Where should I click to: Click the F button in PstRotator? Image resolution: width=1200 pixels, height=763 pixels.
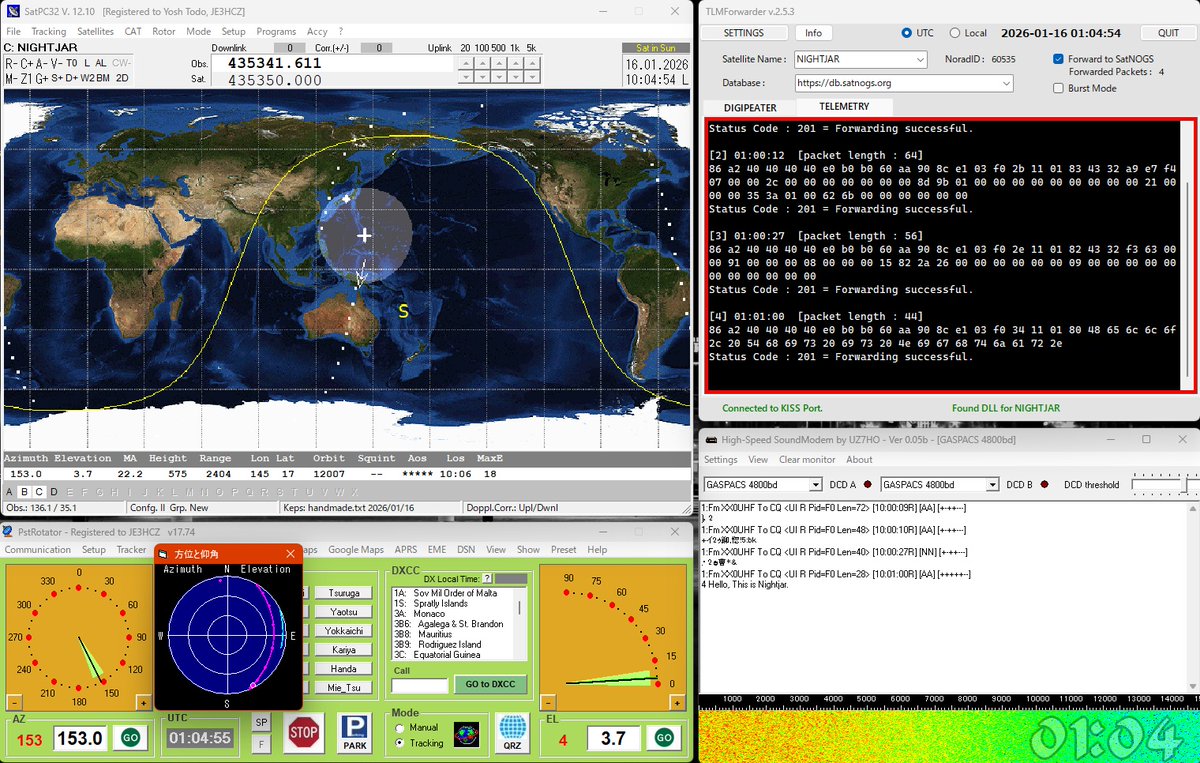point(261,743)
